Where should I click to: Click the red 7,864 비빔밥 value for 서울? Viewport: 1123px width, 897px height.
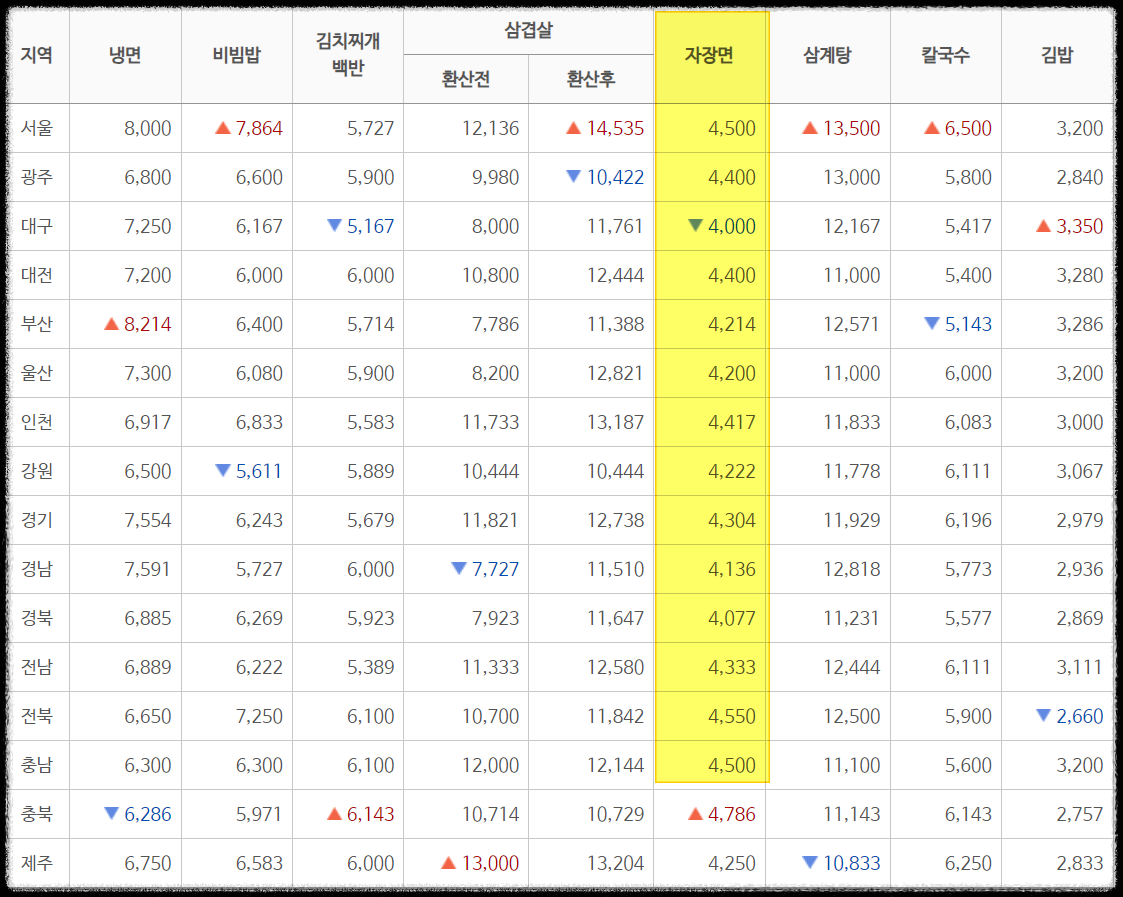pos(259,128)
